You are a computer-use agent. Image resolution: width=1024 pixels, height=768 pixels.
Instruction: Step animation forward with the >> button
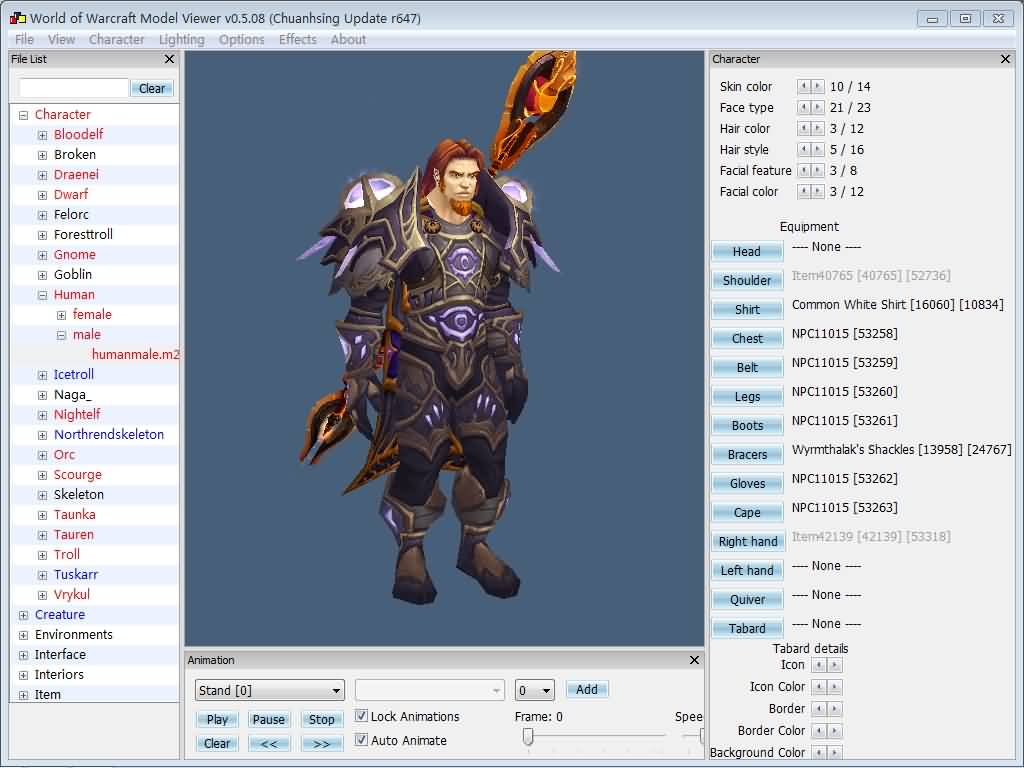(321, 743)
